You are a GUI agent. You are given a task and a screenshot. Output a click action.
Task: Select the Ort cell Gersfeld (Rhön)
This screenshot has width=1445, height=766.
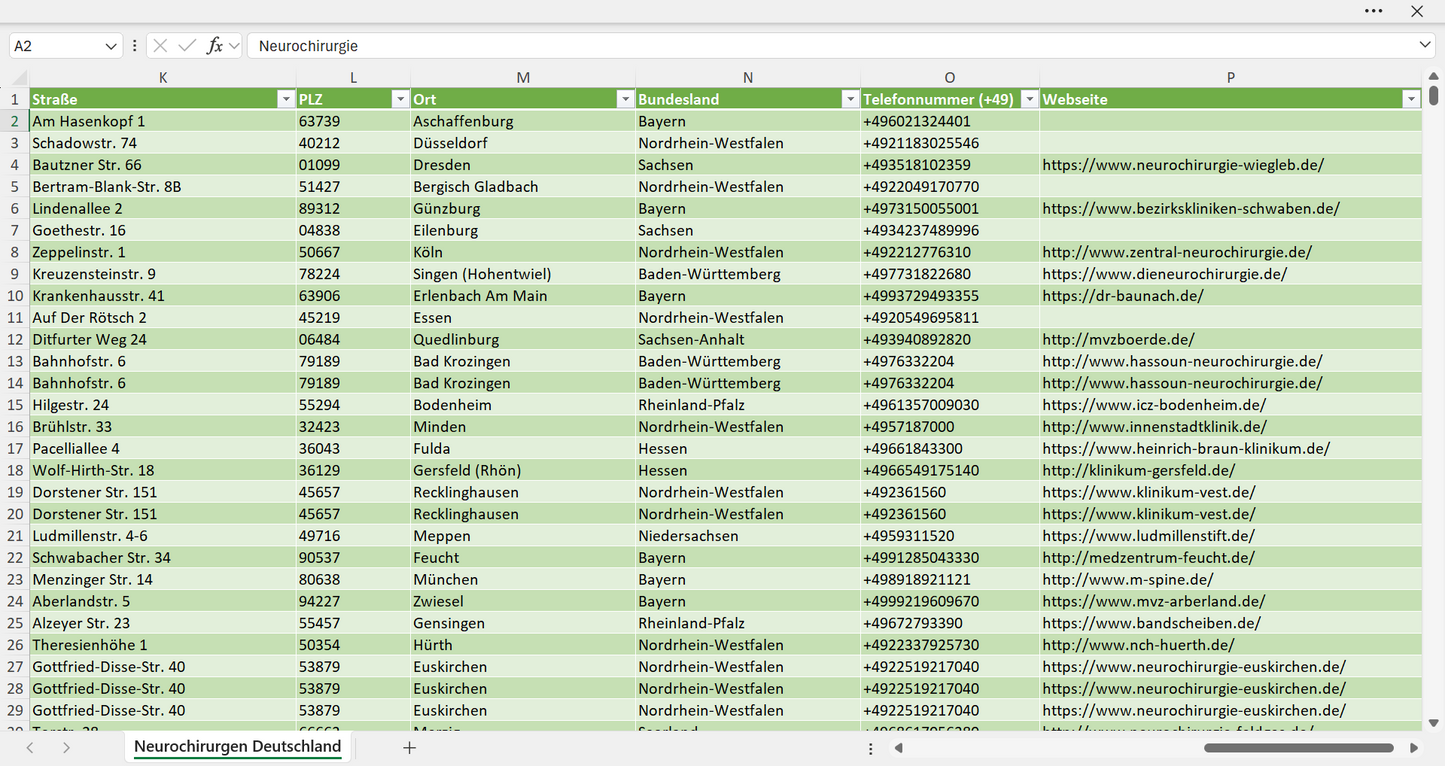[x=523, y=471]
